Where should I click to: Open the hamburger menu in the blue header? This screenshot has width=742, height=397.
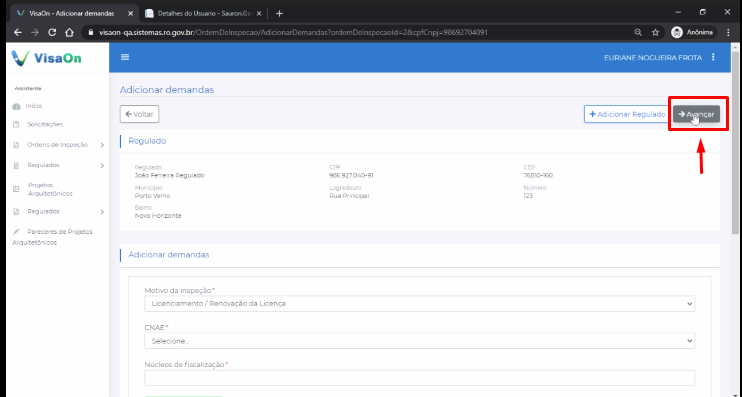[x=125, y=57]
